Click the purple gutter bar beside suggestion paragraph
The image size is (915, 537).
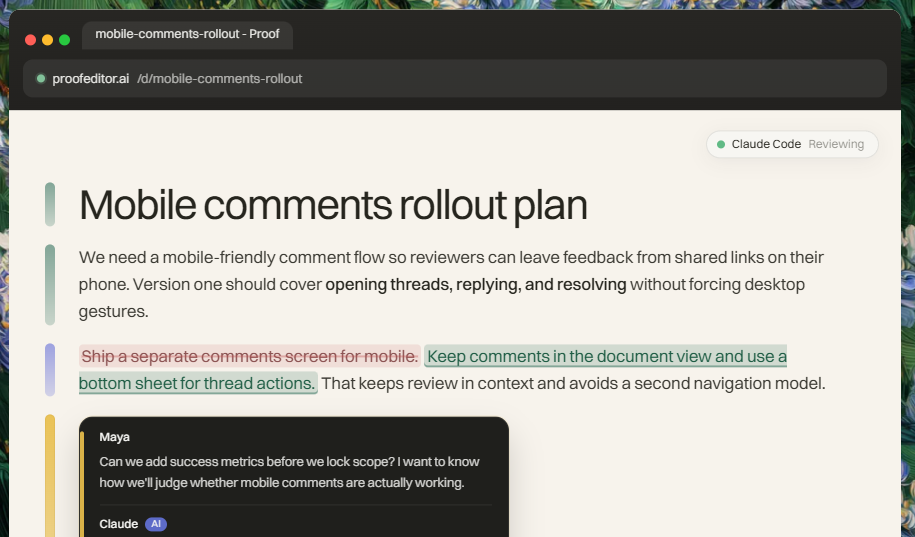[50, 369]
